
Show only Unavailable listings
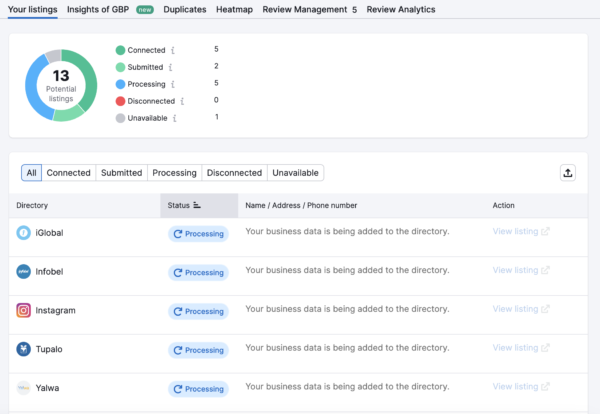click(295, 173)
